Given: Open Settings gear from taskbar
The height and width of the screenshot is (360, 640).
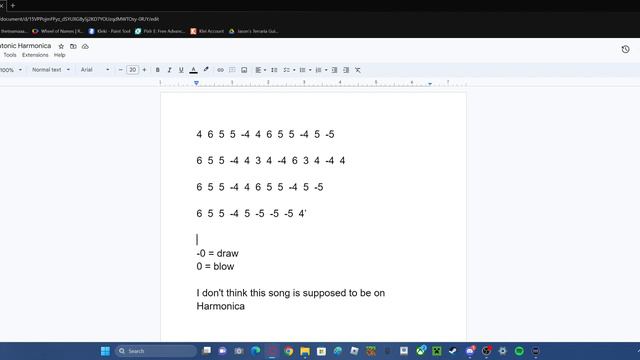Looking at the screenshot, I should (502, 351).
